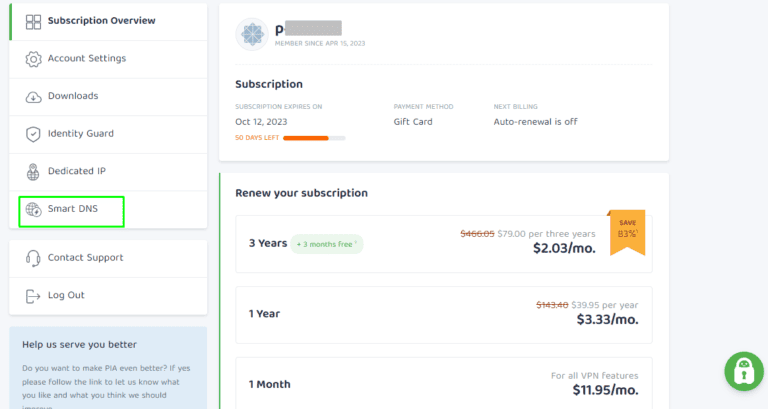Go to Account Settings in sidebar
Viewport: 768px width, 409px height.
tap(87, 59)
